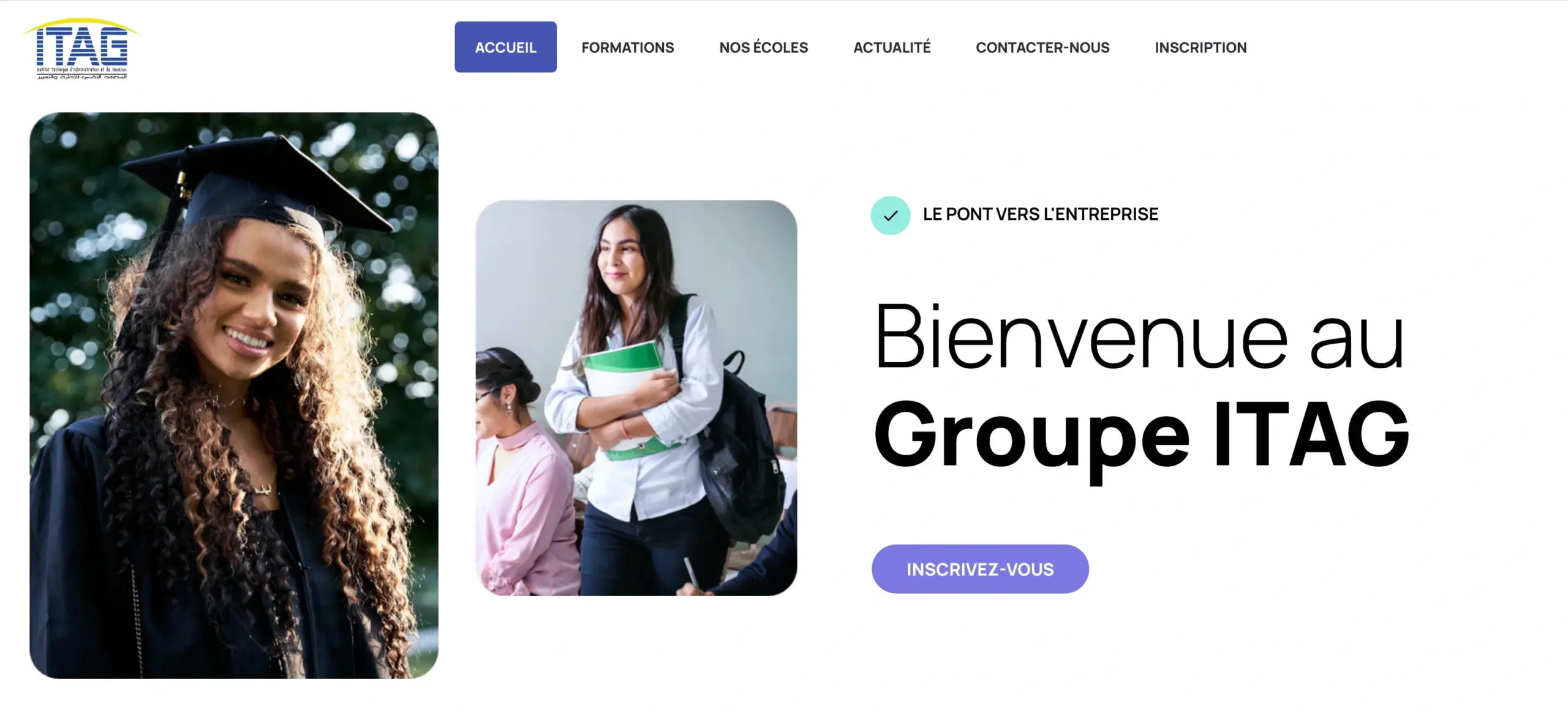Image resolution: width=1568 pixels, height=712 pixels.
Task: Select CONTACTER-NOUS in the navigation bar
Action: coord(1042,47)
